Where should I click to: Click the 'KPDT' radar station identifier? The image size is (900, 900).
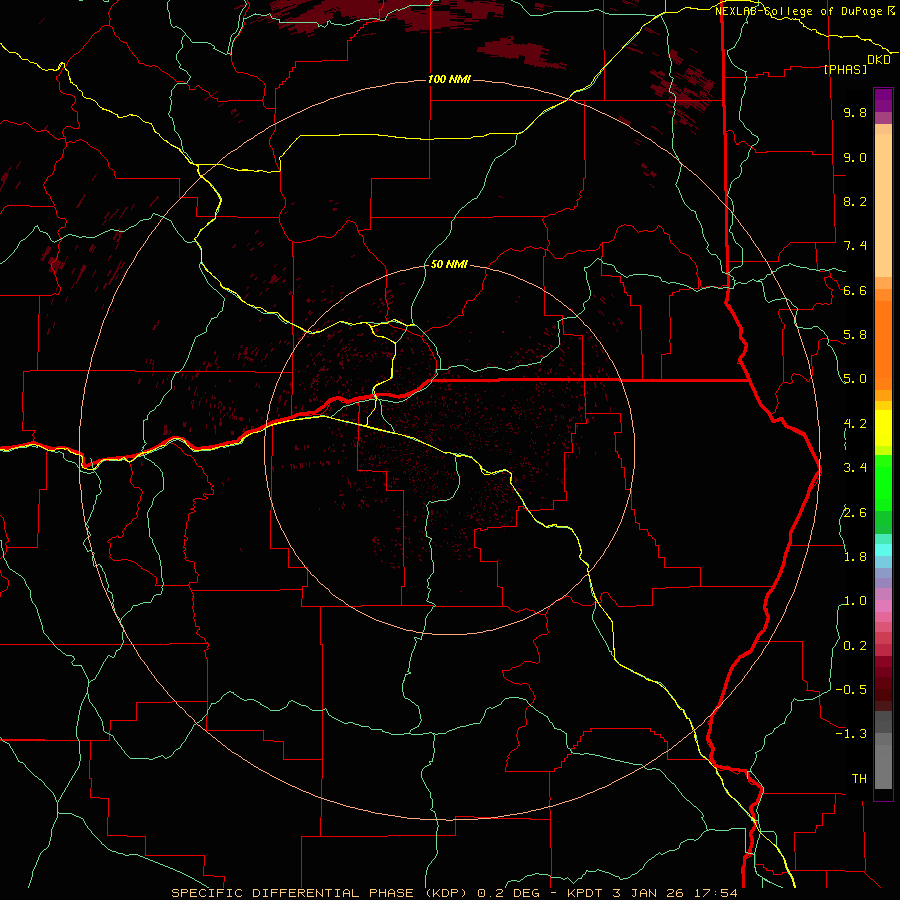point(585,893)
